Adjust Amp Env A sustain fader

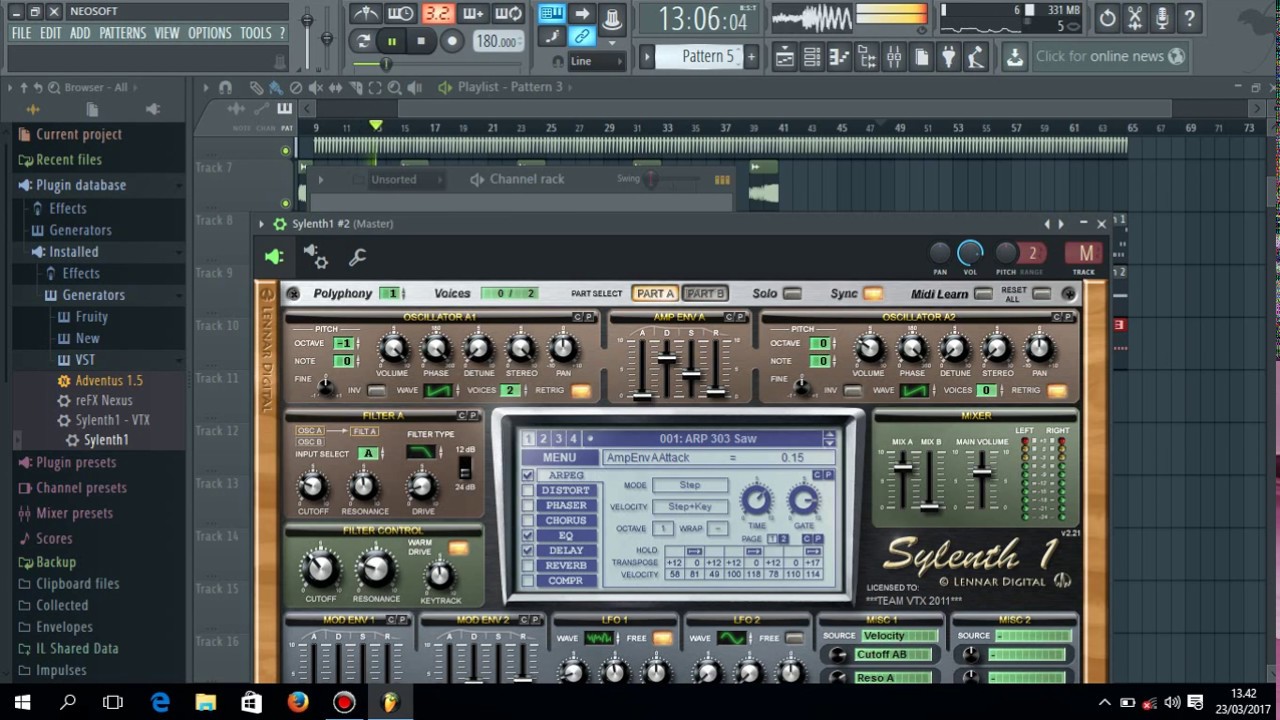[x=691, y=374]
